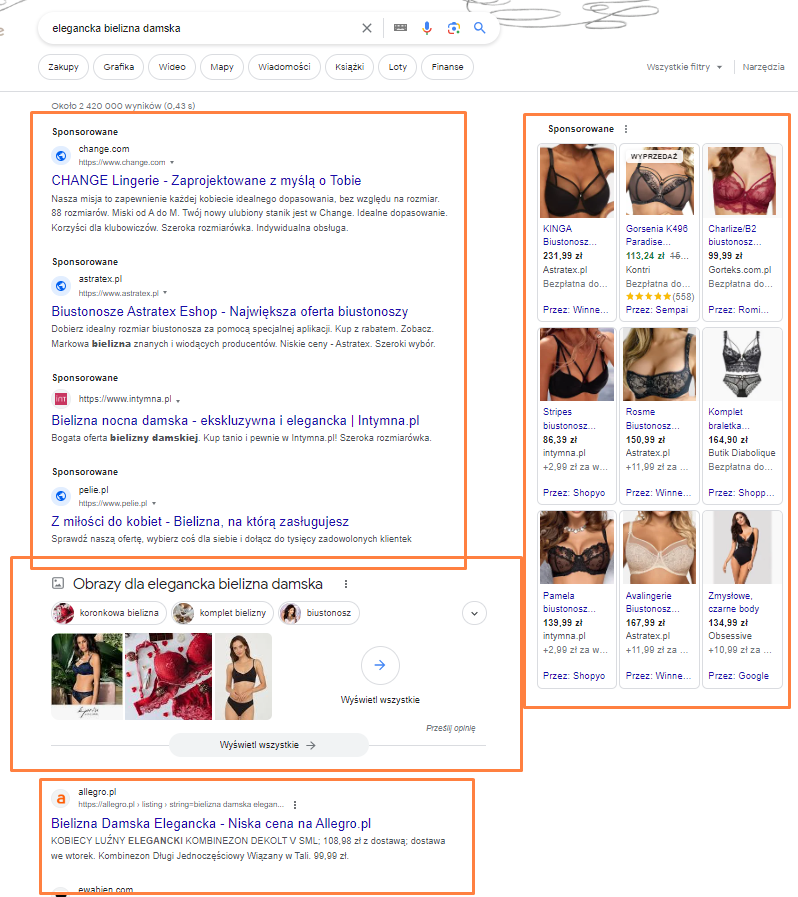Click the round arrow to view all images

coord(380,665)
